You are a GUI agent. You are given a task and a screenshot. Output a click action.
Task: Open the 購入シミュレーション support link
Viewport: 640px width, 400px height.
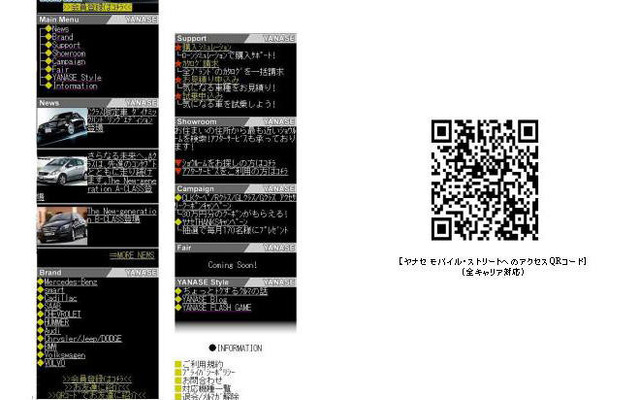point(207,47)
